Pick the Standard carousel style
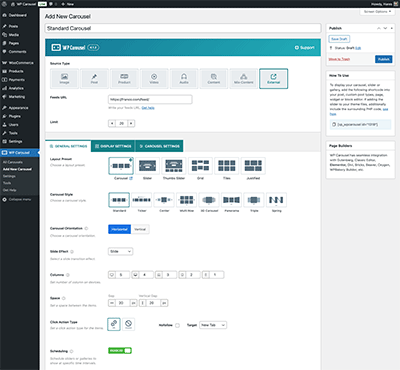 tap(119, 200)
